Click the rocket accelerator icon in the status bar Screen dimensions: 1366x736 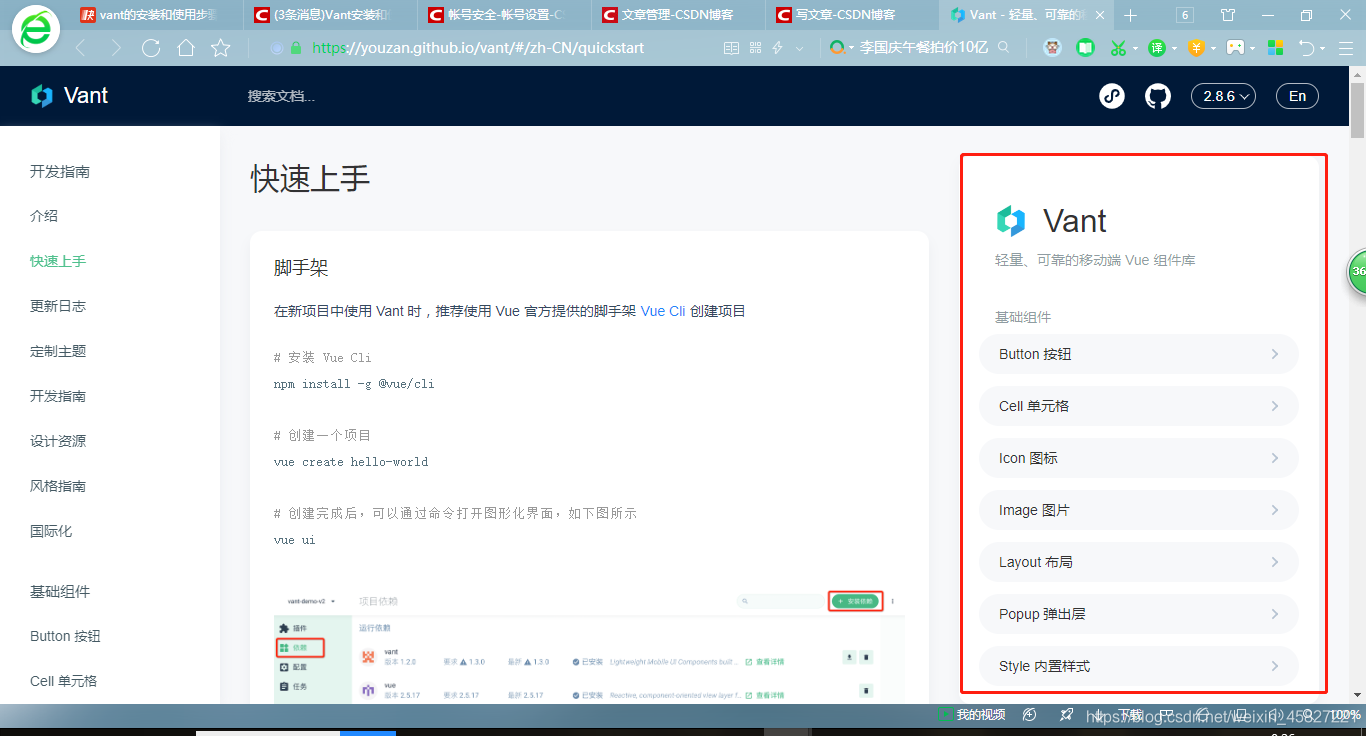(x=1067, y=715)
